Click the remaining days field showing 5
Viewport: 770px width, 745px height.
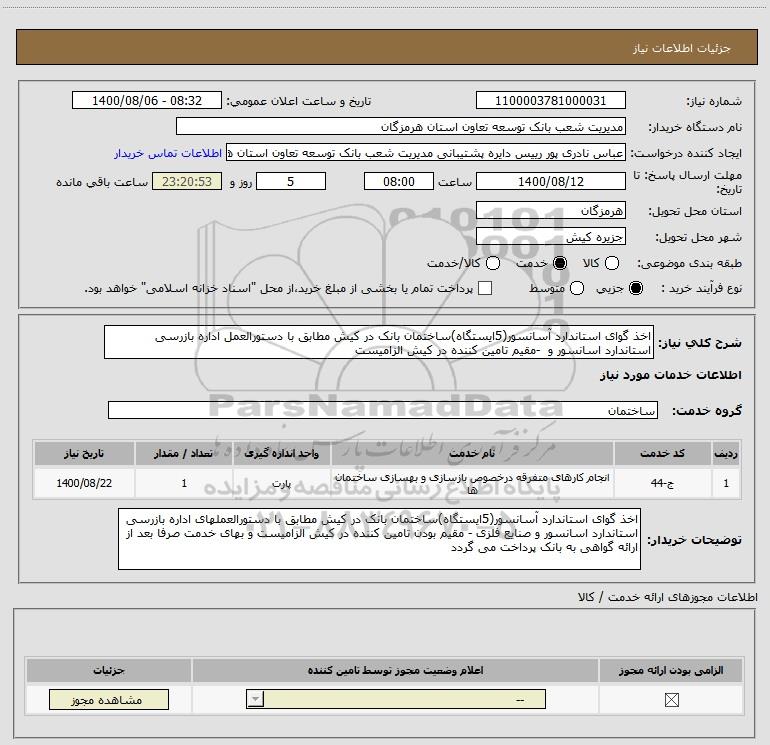[x=291, y=181]
